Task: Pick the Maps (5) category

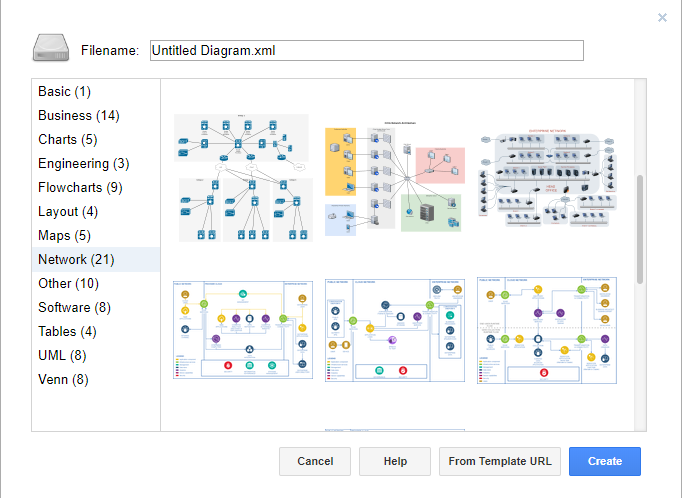Action: 64,236
